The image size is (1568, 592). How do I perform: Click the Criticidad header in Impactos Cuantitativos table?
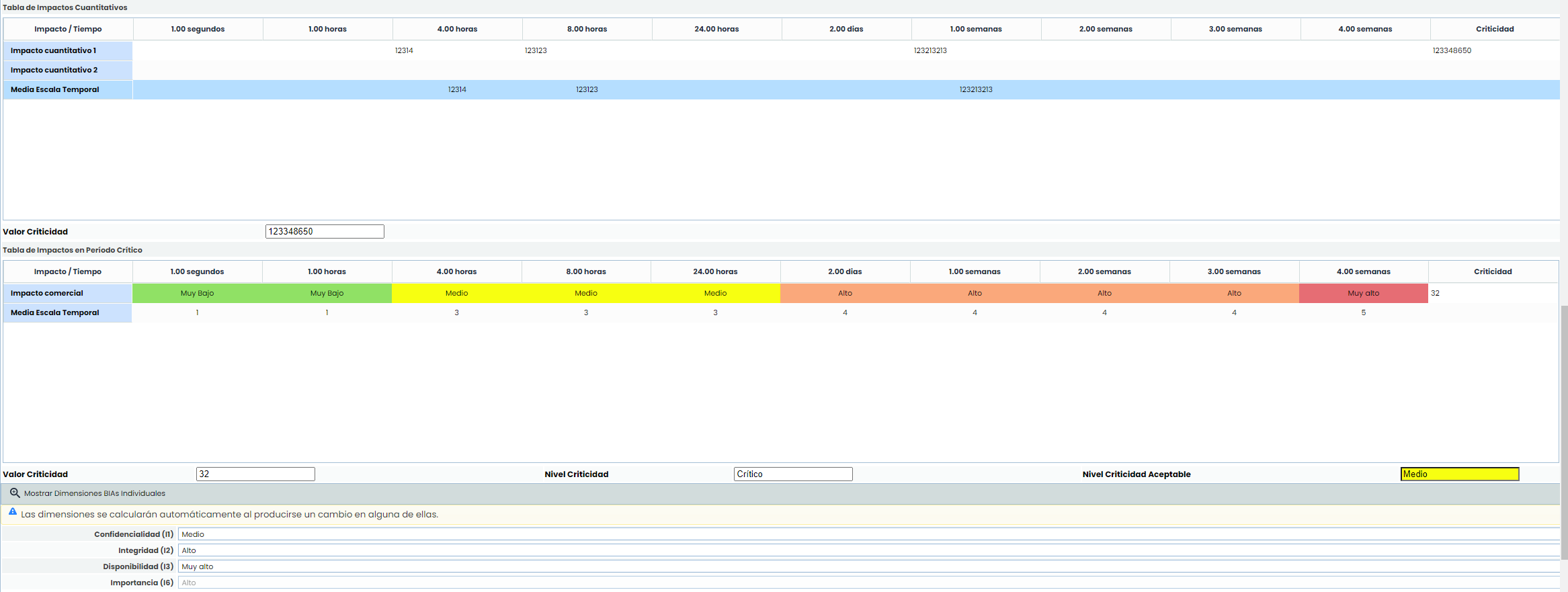click(x=1494, y=30)
